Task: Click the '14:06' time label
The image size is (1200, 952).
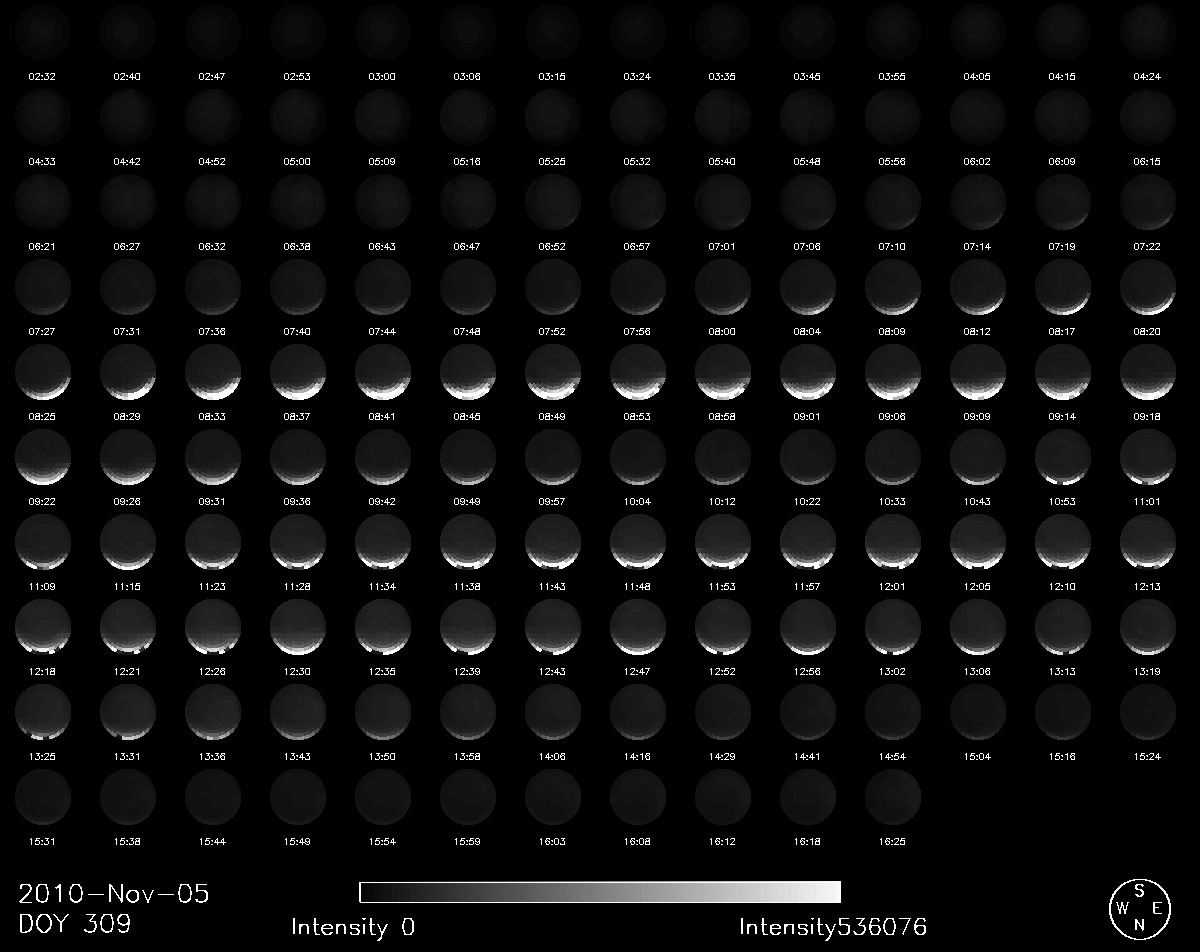Action: (553, 756)
